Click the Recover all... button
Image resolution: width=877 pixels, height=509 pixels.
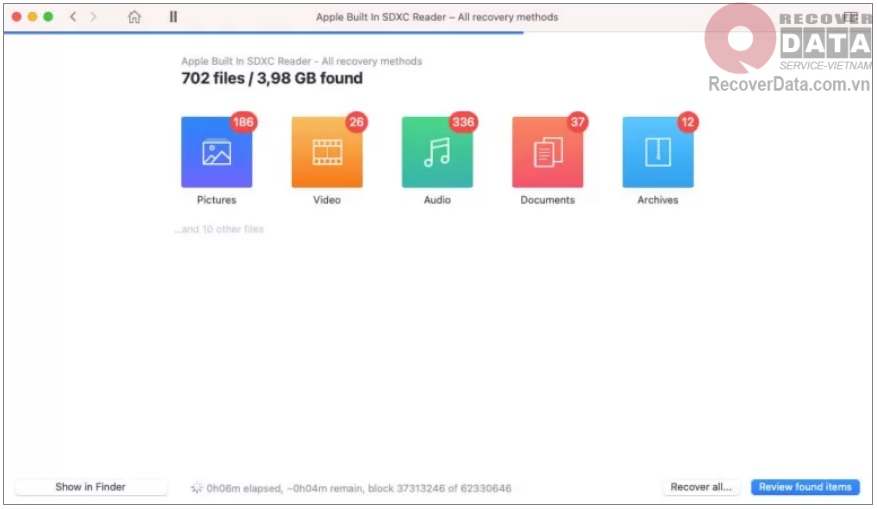coord(701,487)
